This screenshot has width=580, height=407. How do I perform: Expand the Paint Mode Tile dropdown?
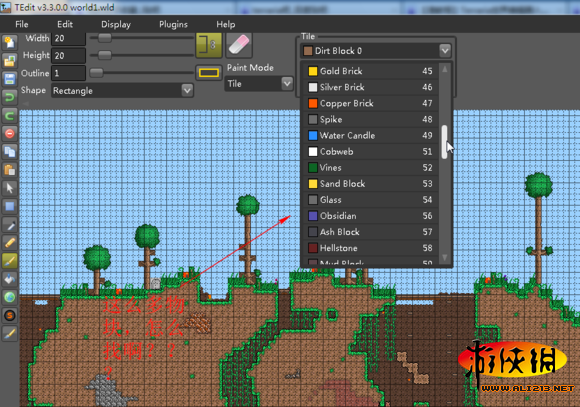click(259, 84)
